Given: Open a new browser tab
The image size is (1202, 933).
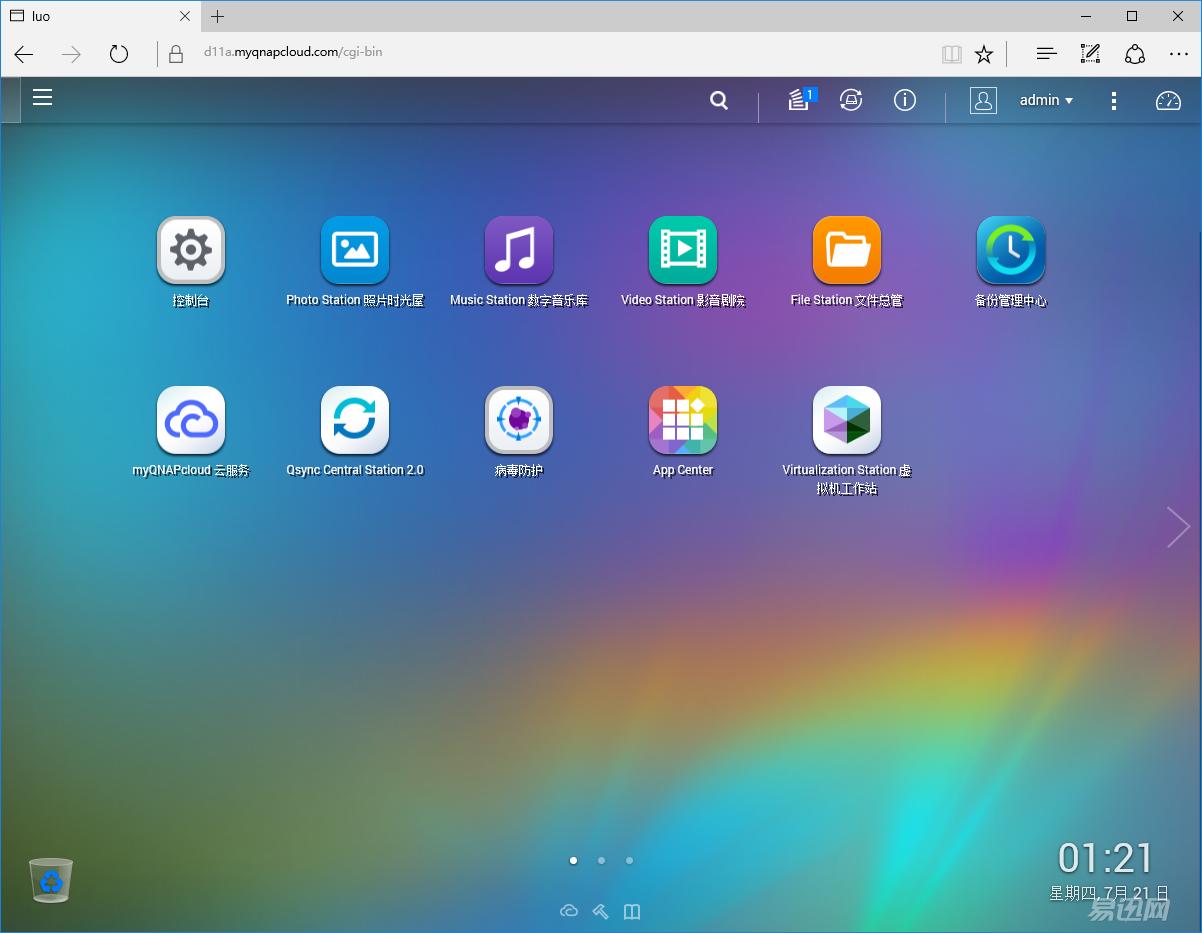Looking at the screenshot, I should point(218,16).
